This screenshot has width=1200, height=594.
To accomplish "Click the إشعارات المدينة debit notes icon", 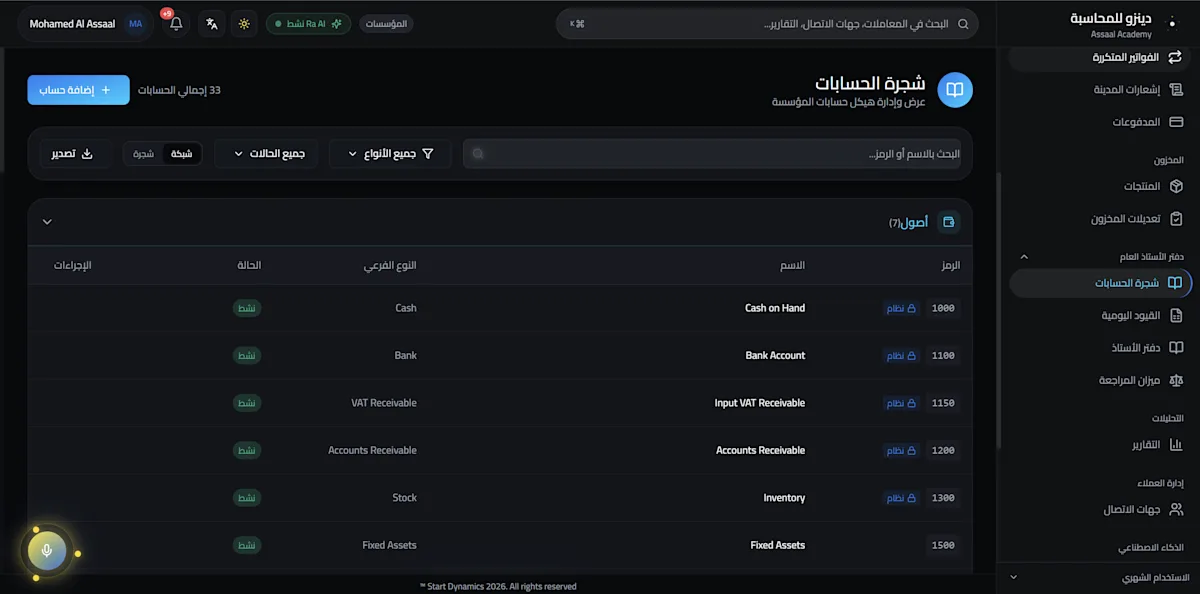I will tap(1176, 90).
